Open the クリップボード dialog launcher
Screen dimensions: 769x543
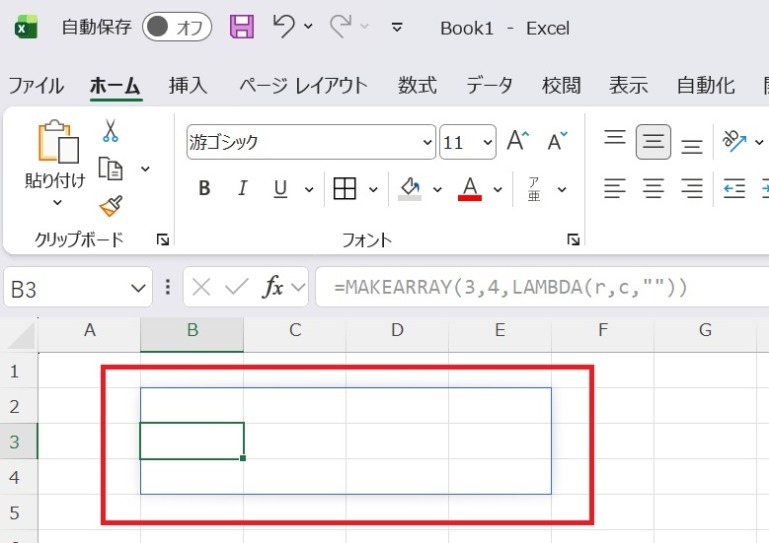click(x=163, y=239)
